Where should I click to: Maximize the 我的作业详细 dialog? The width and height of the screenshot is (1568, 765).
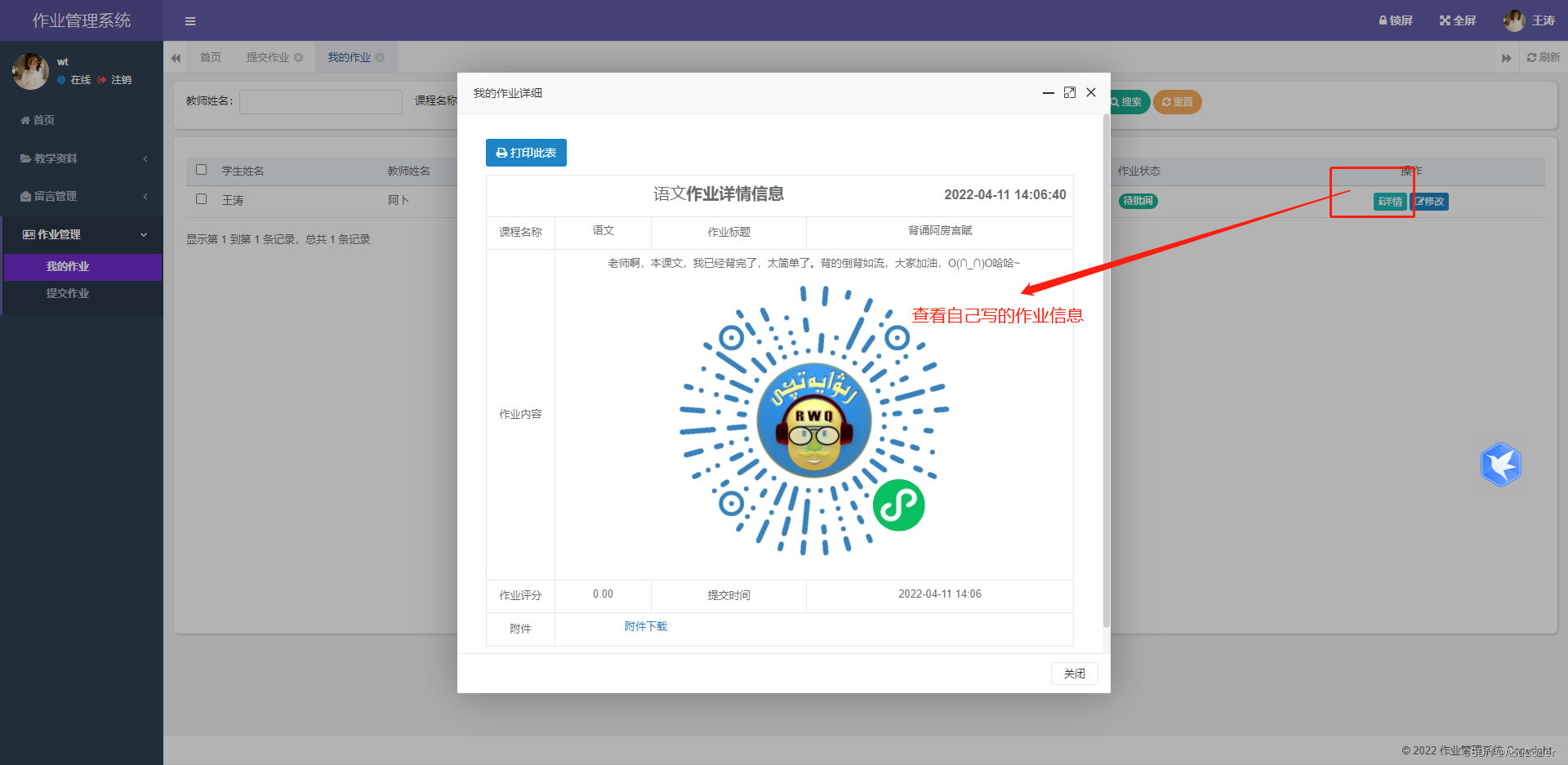tap(1070, 93)
